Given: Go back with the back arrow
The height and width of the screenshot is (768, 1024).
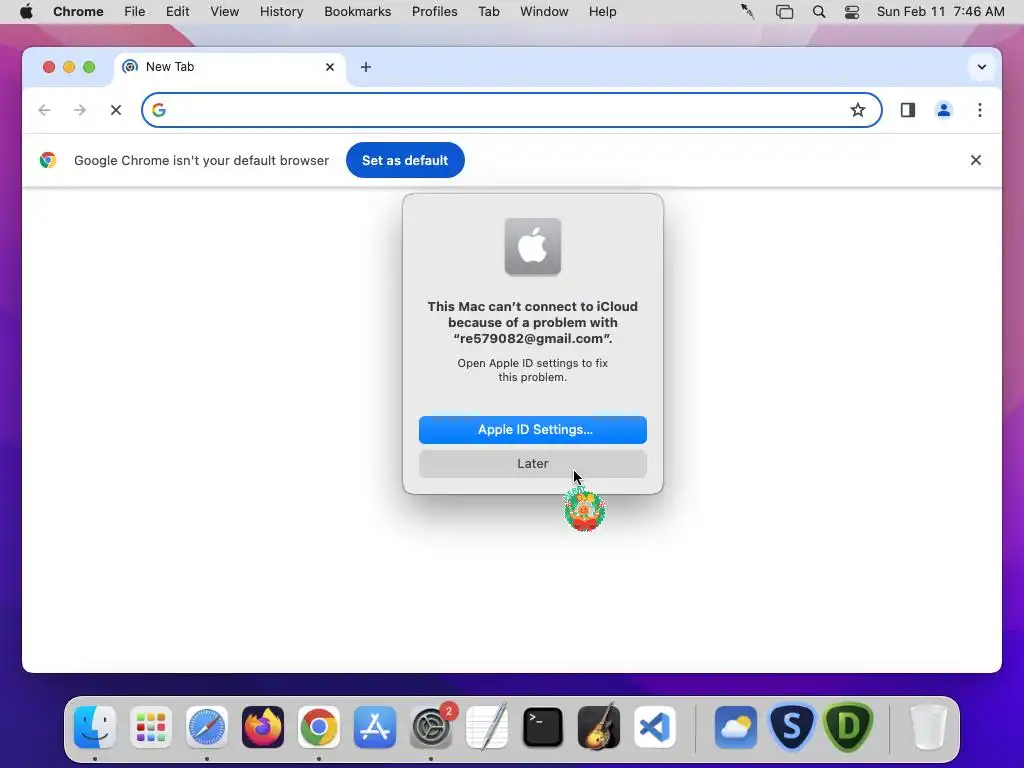Looking at the screenshot, I should pos(44,110).
